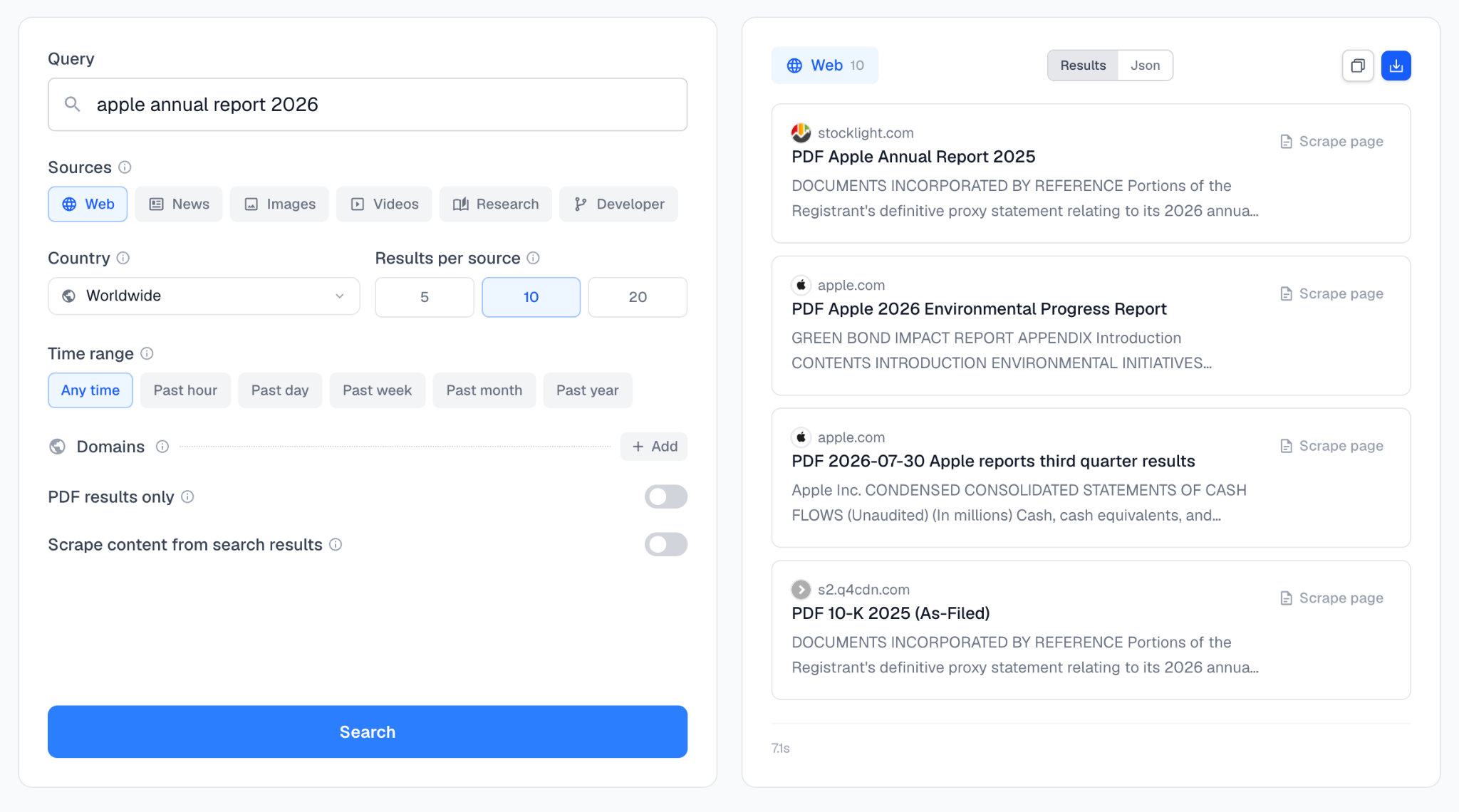The width and height of the screenshot is (1459, 812).
Task: Click the Scrape content info icon
Action: pyautogui.click(x=336, y=545)
